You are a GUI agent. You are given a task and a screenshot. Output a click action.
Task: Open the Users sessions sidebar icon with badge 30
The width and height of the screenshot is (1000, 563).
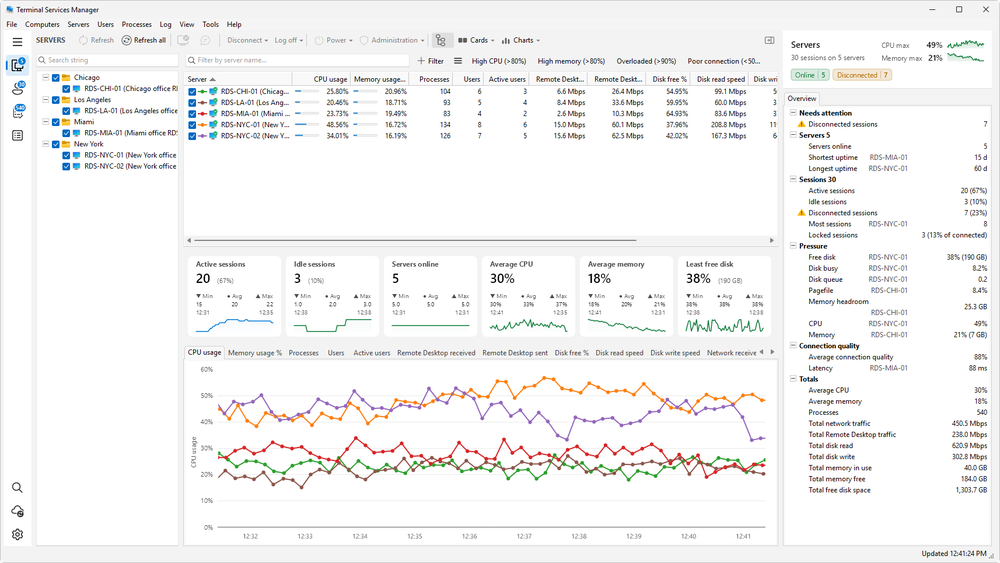pyautogui.click(x=17, y=89)
